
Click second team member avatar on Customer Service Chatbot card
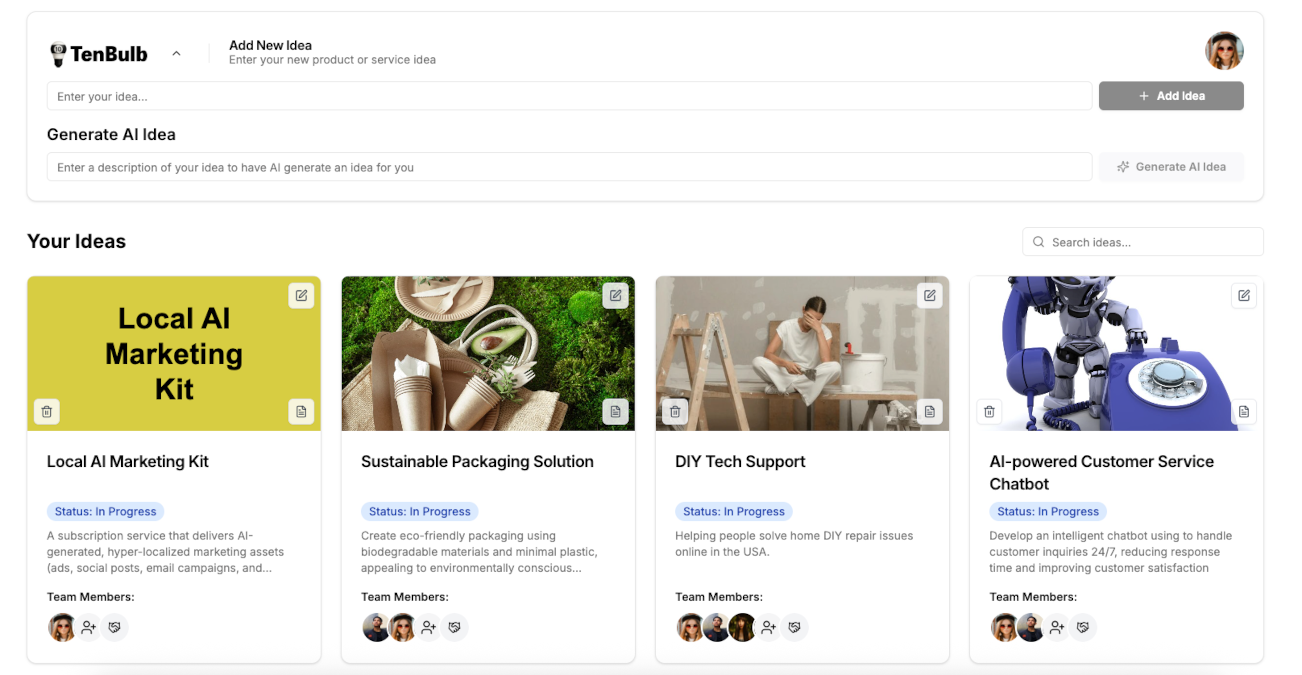tap(1030, 627)
